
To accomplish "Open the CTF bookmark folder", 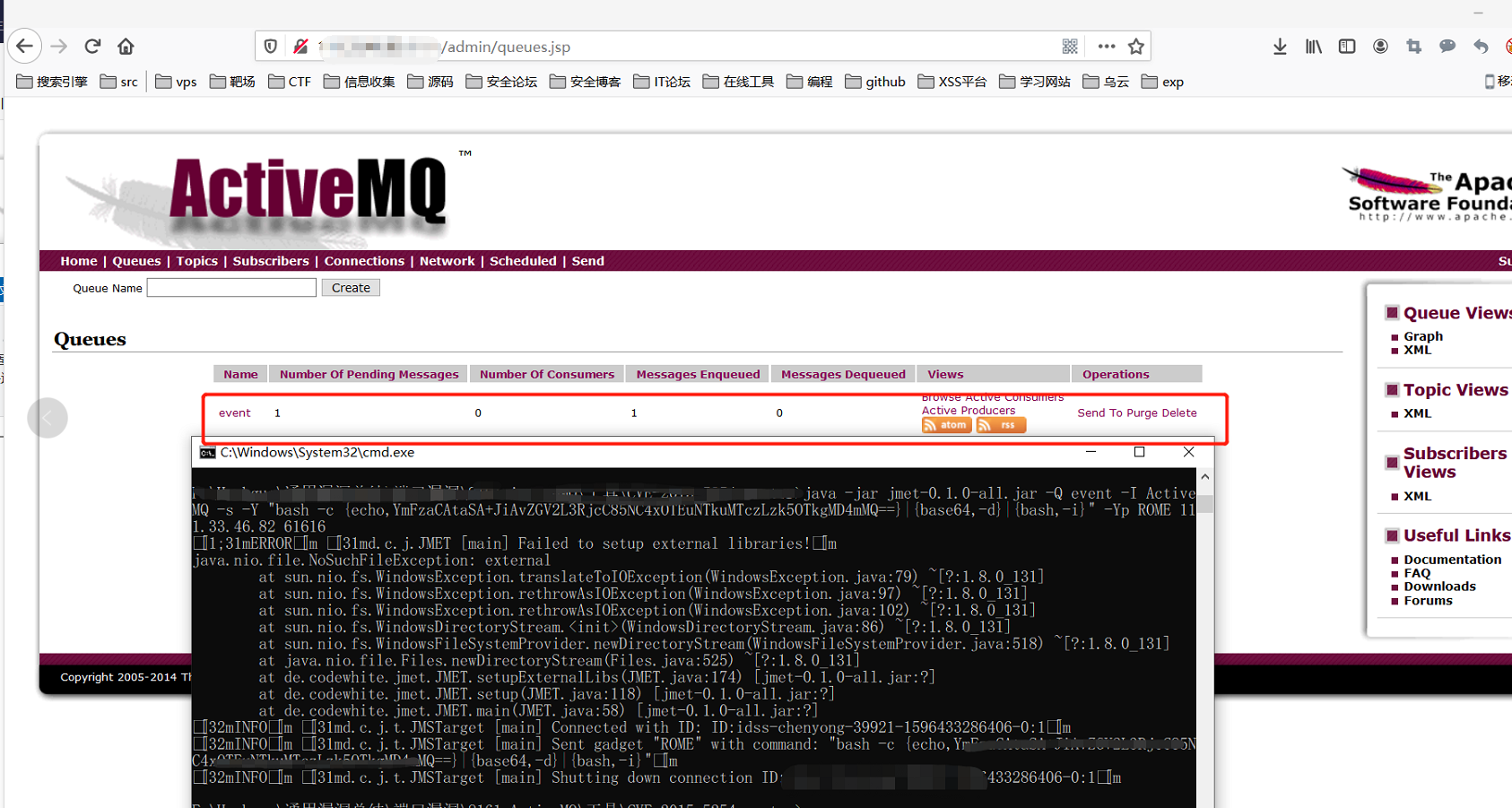I will click(x=290, y=82).
